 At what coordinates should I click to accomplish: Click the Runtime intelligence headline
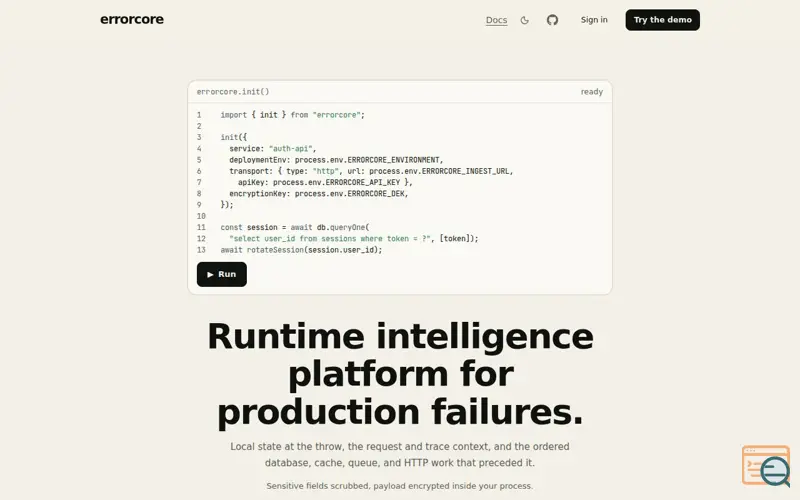(x=400, y=374)
